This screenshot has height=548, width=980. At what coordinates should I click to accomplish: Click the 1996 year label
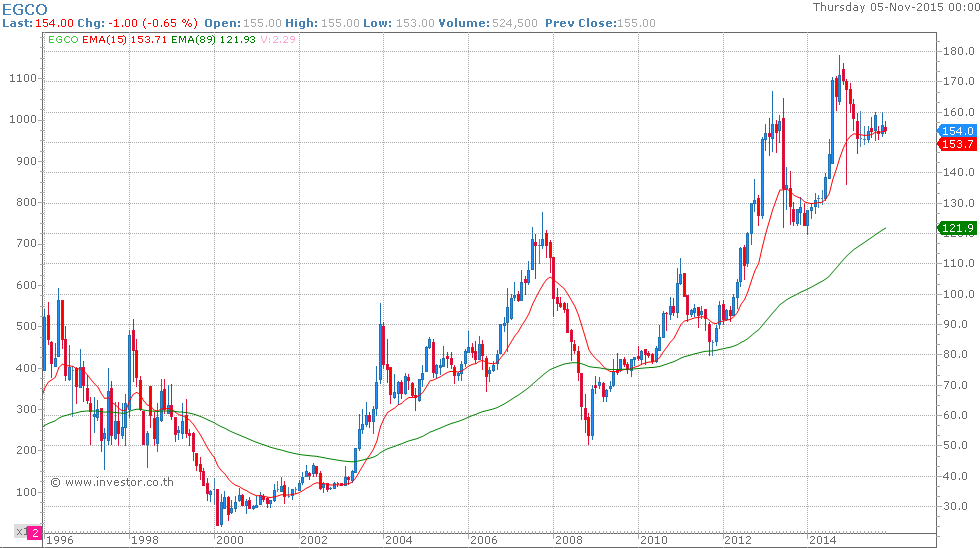60,540
